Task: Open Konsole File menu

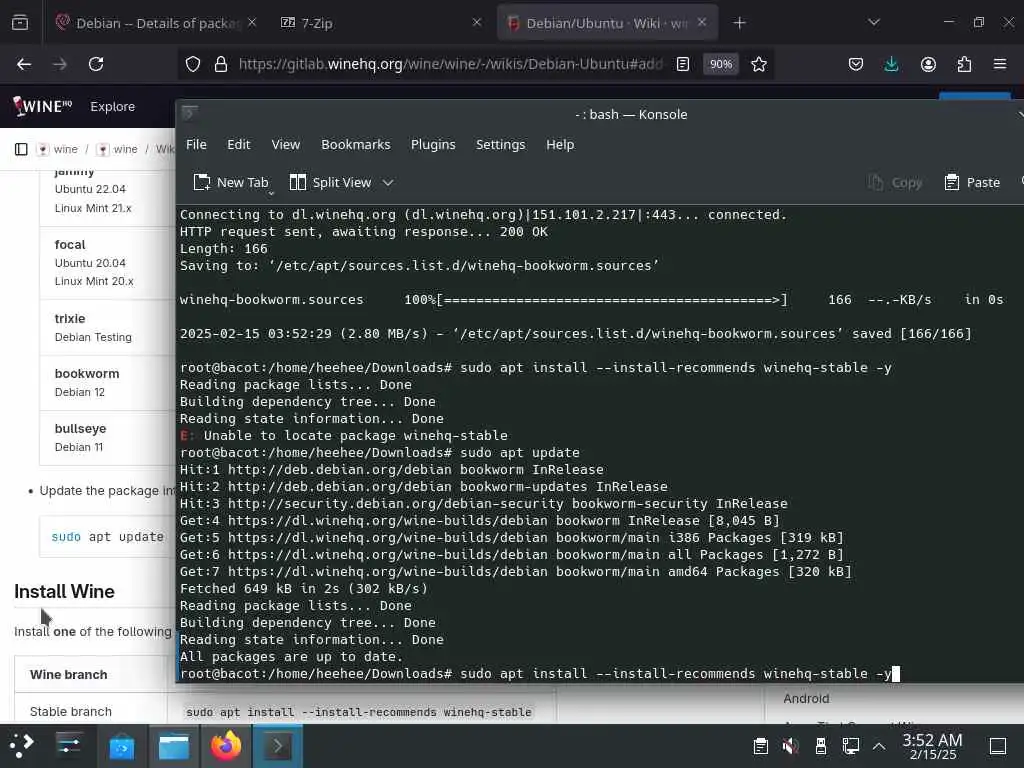Action: click(196, 144)
